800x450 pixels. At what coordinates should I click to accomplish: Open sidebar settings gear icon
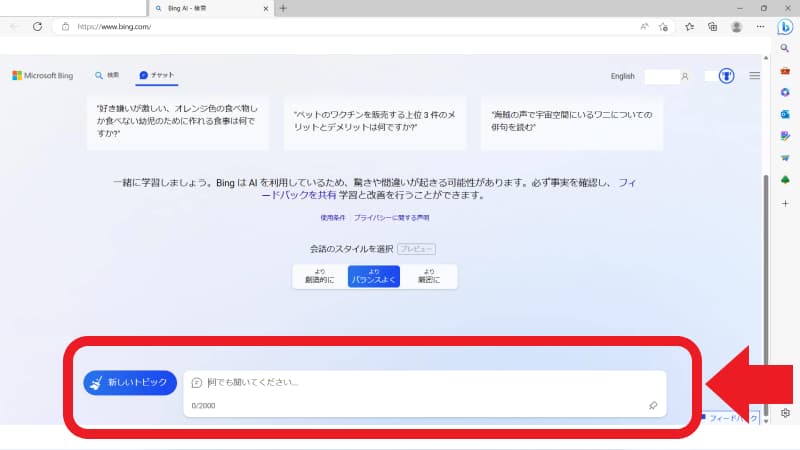click(x=785, y=413)
